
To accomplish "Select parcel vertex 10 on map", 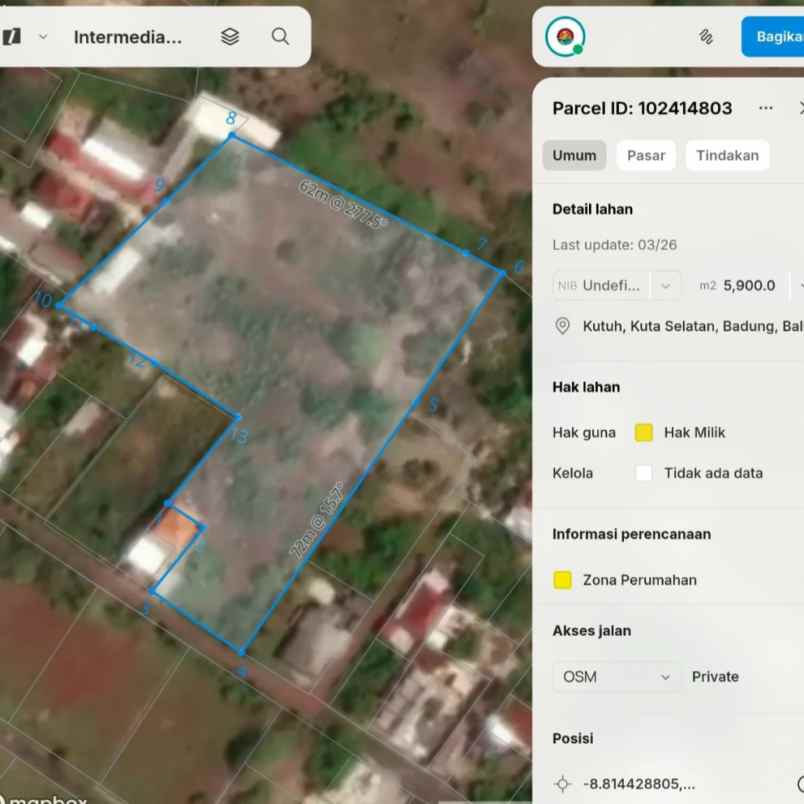I will 59,306.
